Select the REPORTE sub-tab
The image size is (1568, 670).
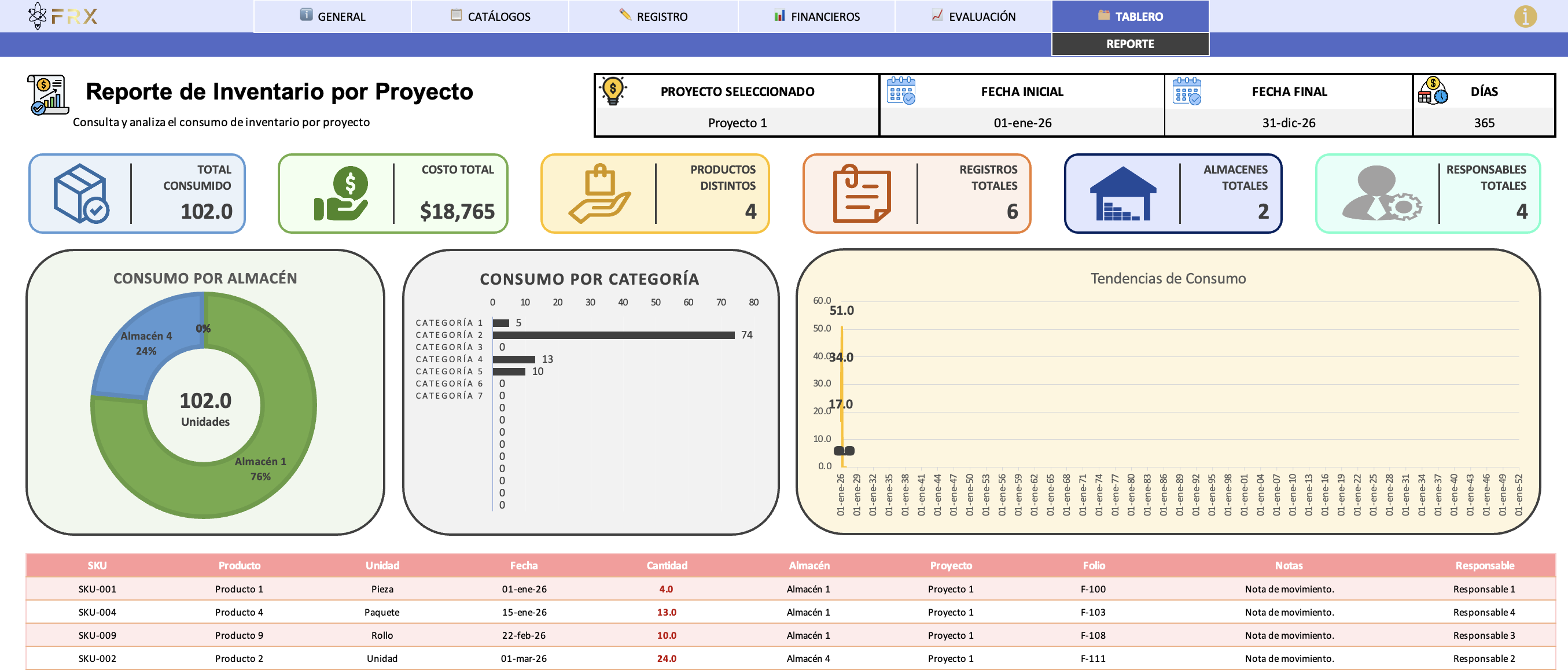click(1131, 44)
